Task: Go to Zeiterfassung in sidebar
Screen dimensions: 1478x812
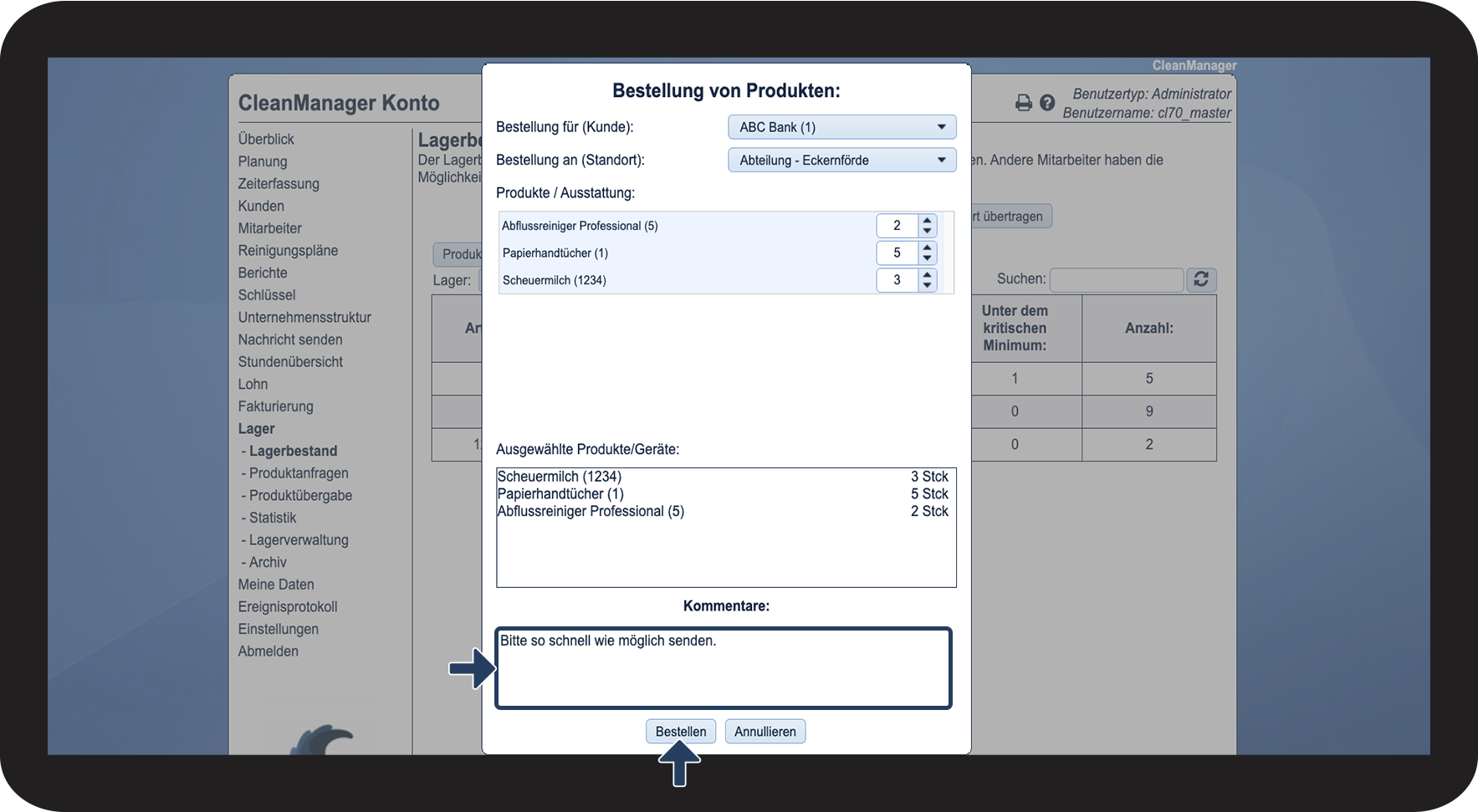Action: [x=279, y=183]
